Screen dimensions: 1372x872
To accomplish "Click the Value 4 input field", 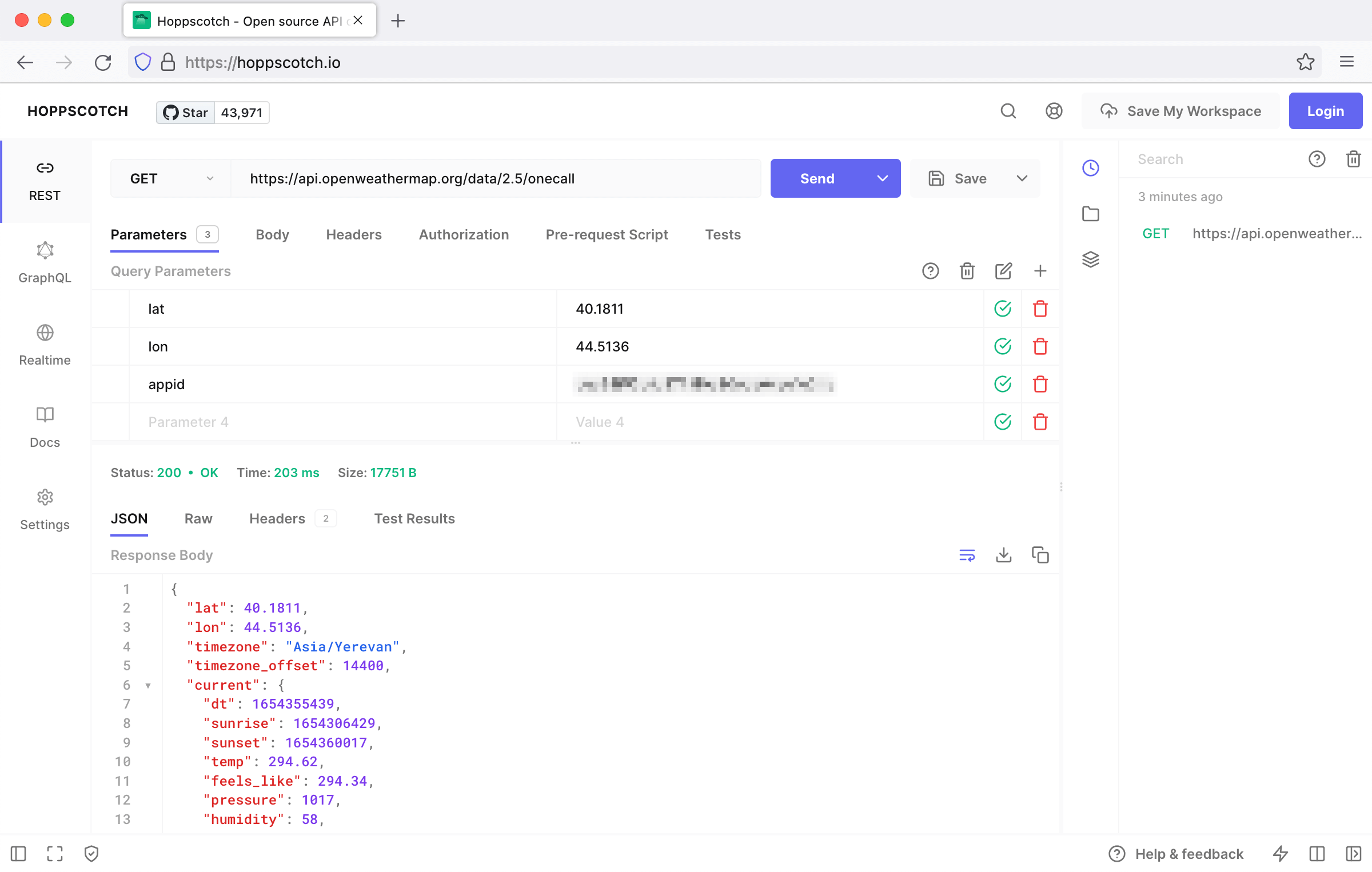I will click(770, 422).
